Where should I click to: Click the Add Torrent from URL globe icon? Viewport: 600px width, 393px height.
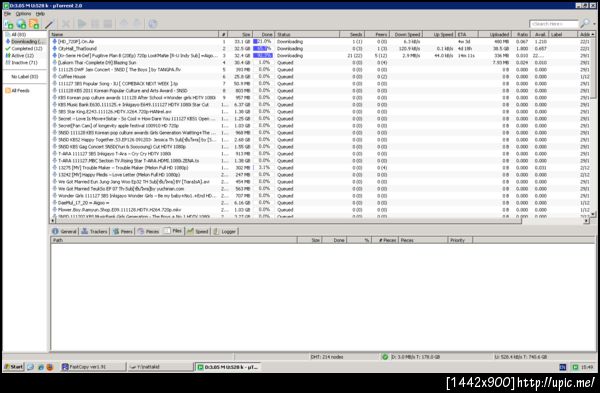(x=21, y=24)
